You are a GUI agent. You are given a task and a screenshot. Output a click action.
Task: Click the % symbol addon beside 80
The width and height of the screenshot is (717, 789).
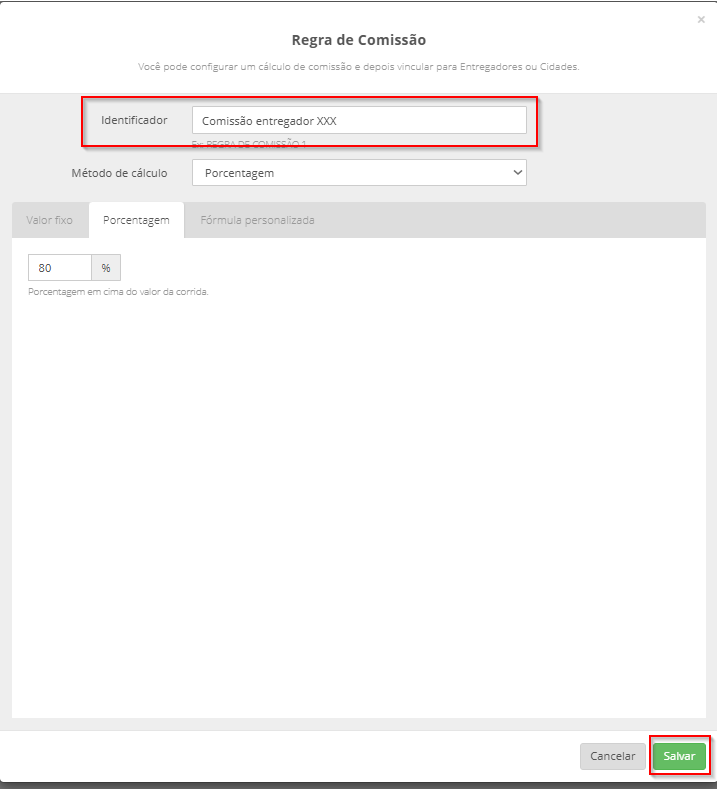point(106,268)
